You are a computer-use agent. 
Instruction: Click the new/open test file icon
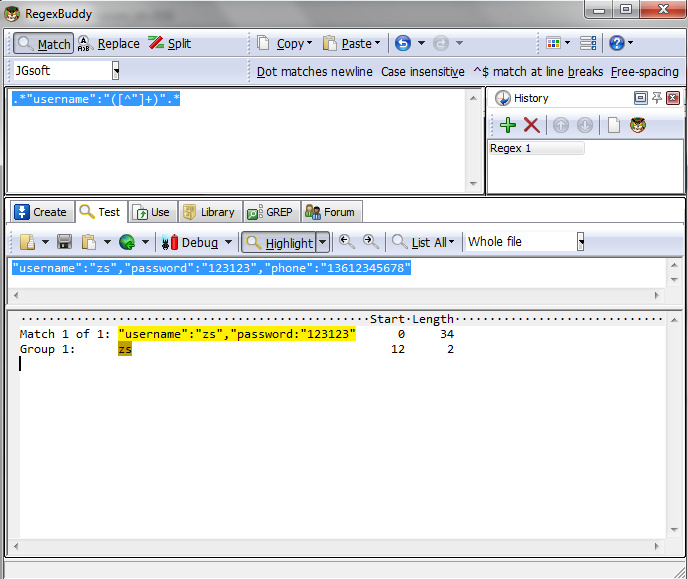tap(27, 242)
